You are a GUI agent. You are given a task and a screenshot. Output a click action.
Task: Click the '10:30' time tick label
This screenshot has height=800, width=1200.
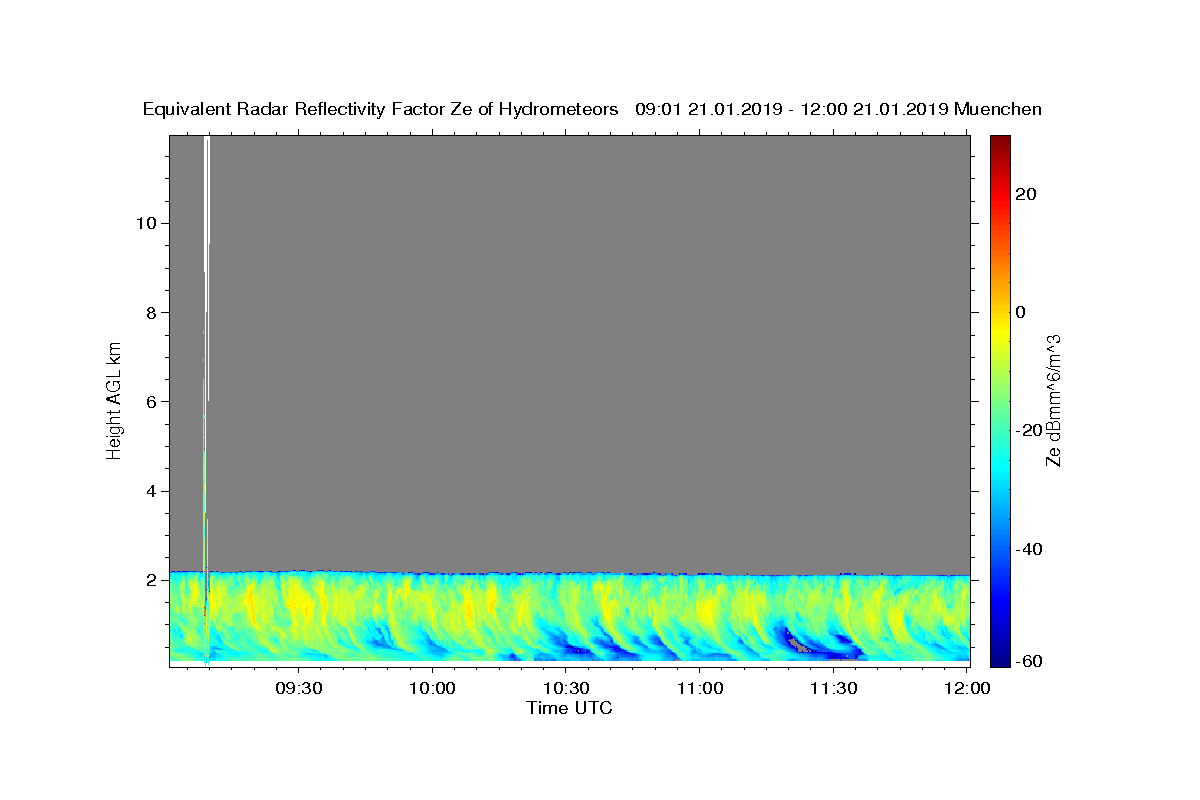567,689
